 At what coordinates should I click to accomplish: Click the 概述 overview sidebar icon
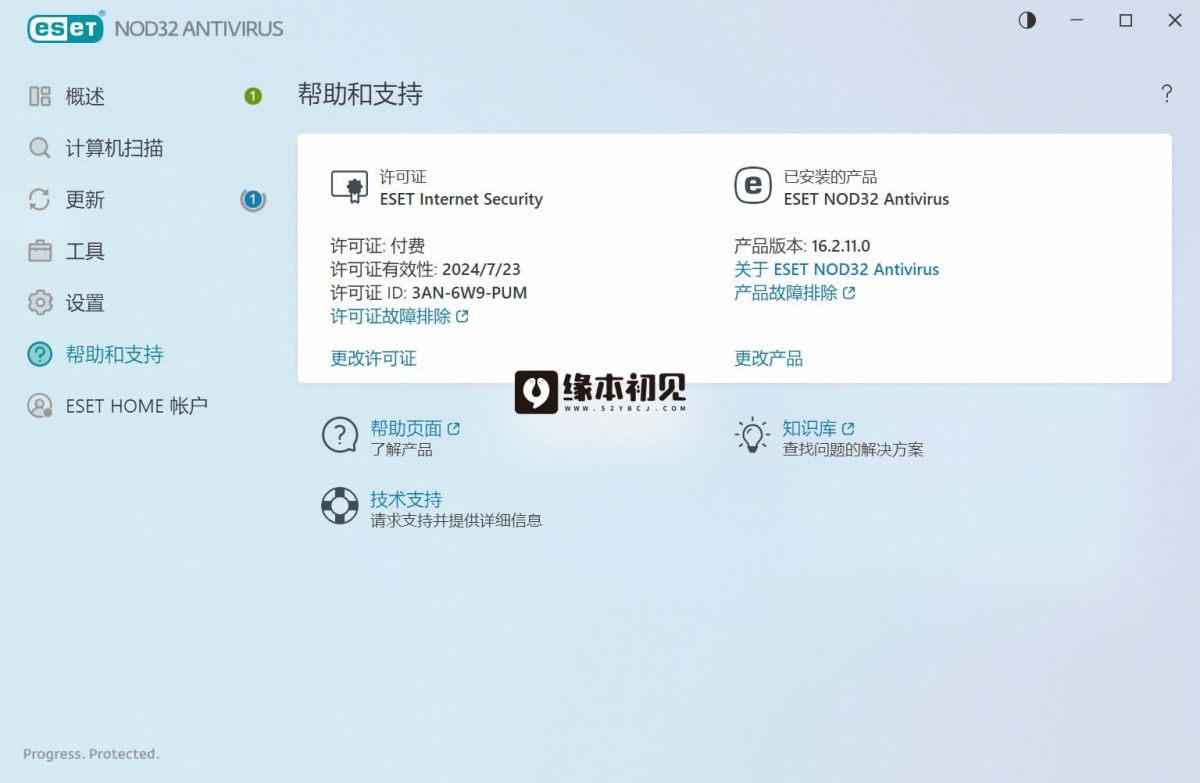click(x=40, y=96)
